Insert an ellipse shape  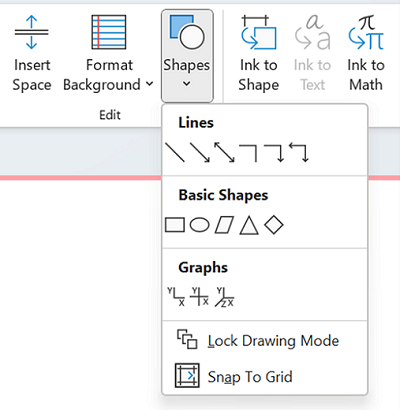click(200, 225)
